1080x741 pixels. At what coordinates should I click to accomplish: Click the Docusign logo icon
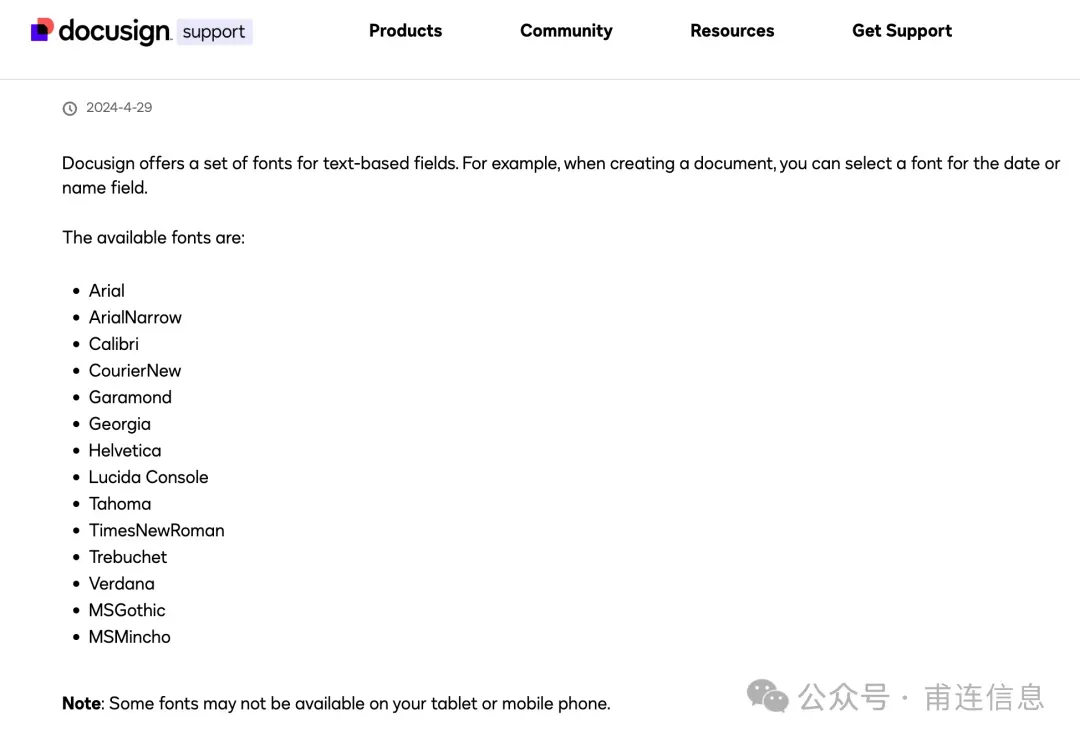[x=42, y=30]
